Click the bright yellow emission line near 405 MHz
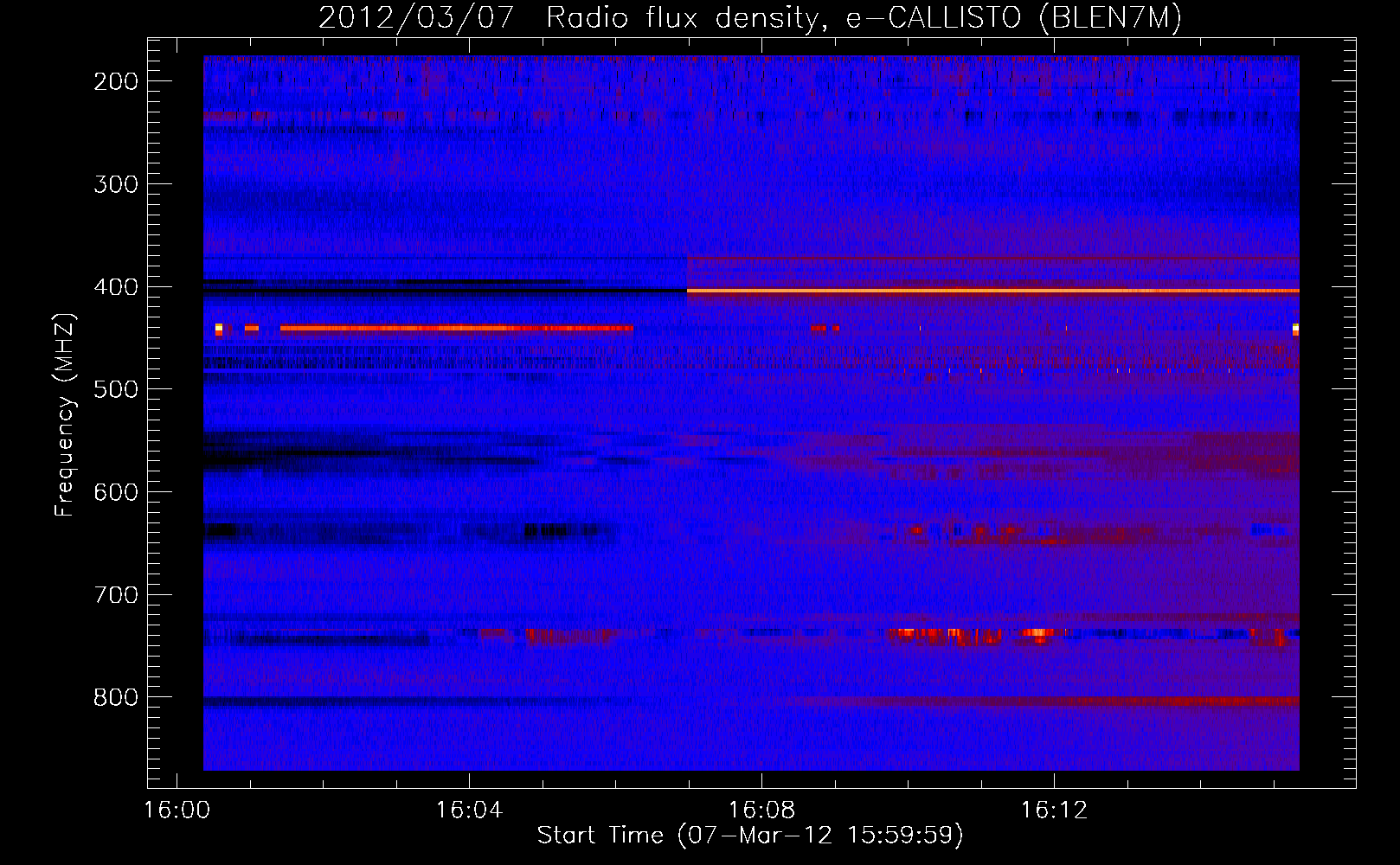The image size is (1400, 865). 993,292
